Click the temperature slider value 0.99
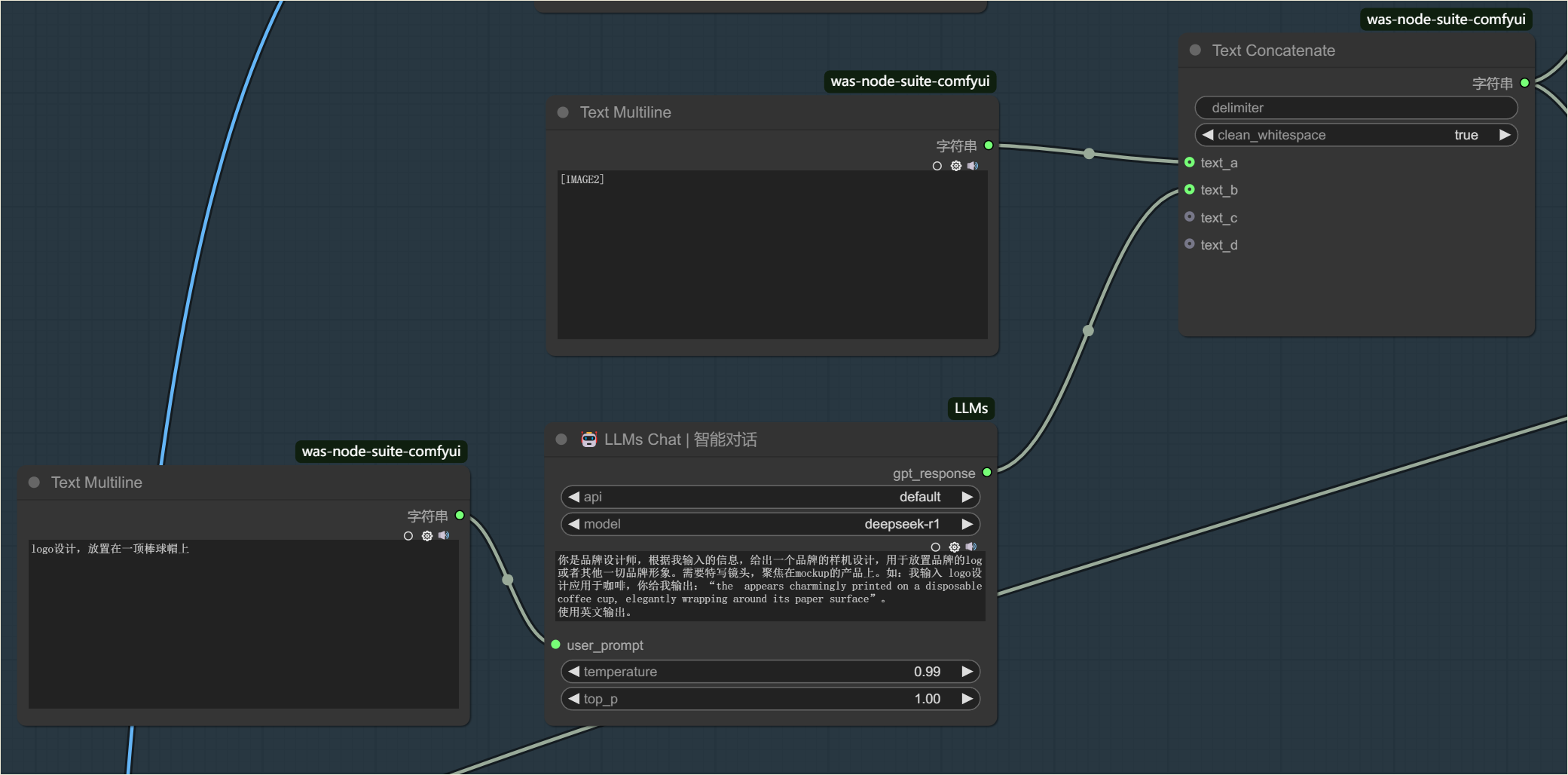 [927, 672]
